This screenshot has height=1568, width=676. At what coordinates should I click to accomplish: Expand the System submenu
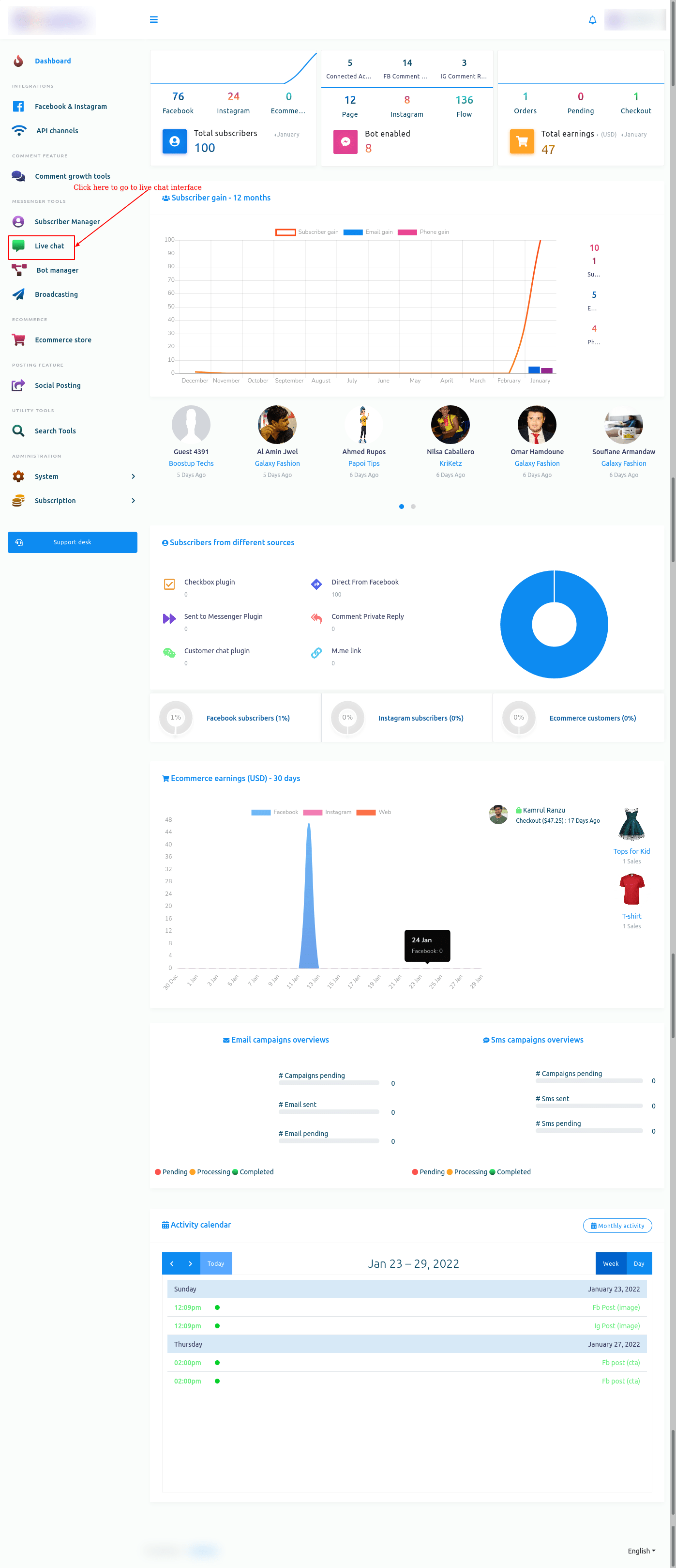(133, 477)
